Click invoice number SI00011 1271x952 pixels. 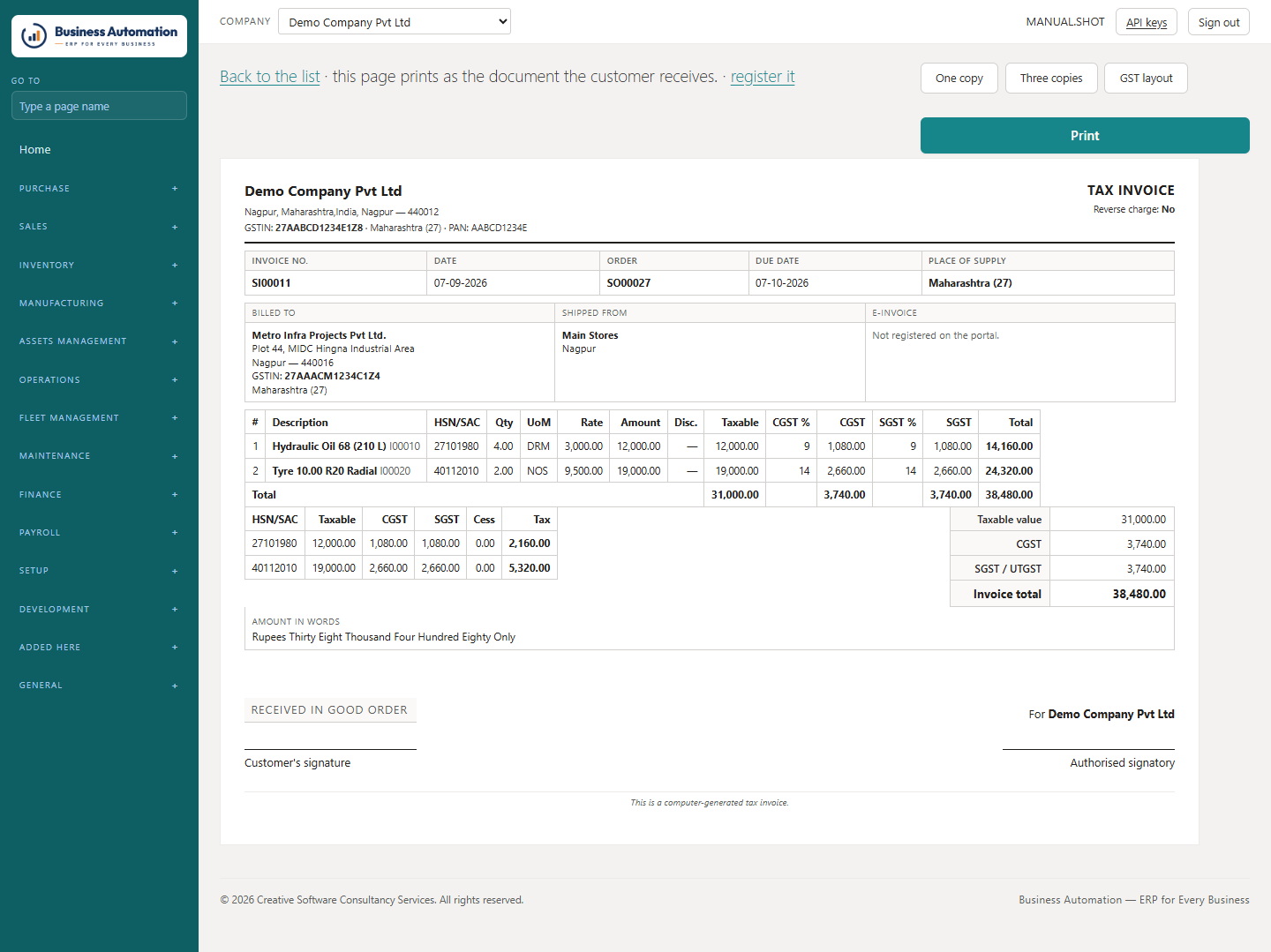point(271,283)
